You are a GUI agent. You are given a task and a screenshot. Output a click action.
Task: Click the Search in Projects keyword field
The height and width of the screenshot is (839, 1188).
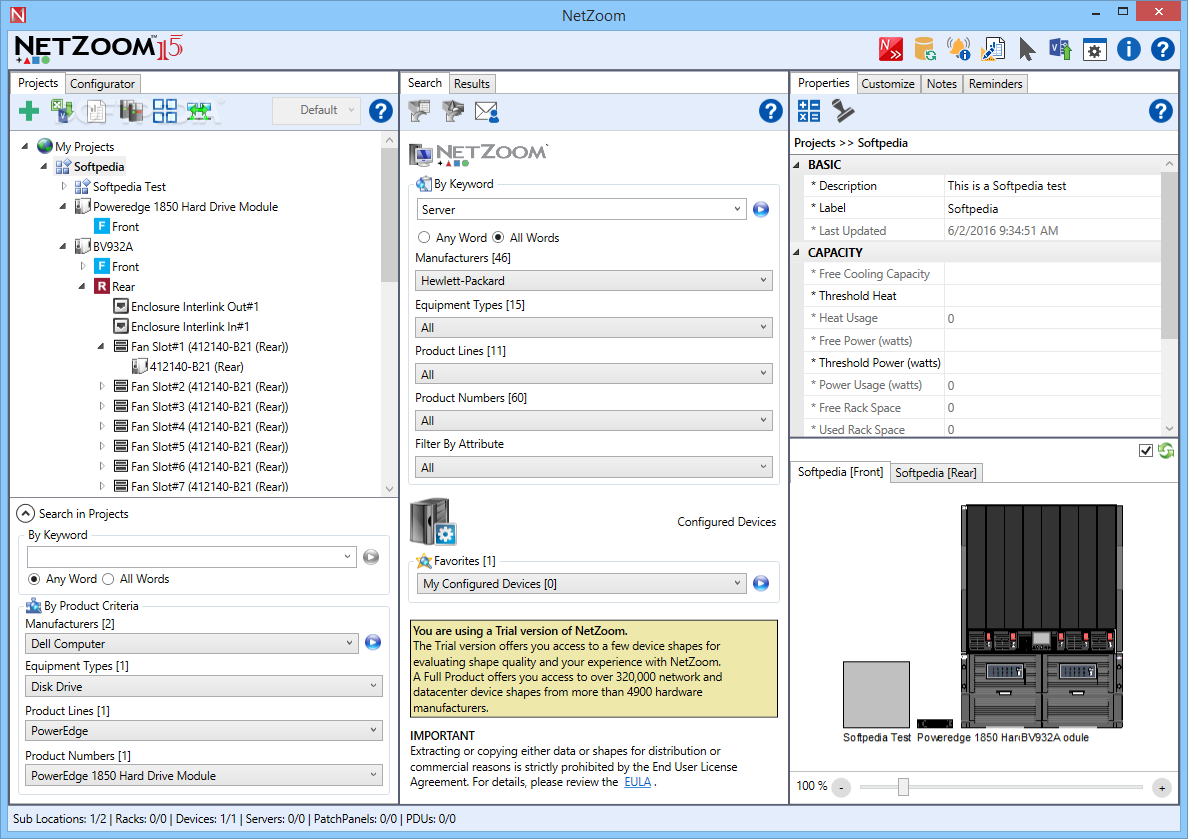tap(192, 557)
